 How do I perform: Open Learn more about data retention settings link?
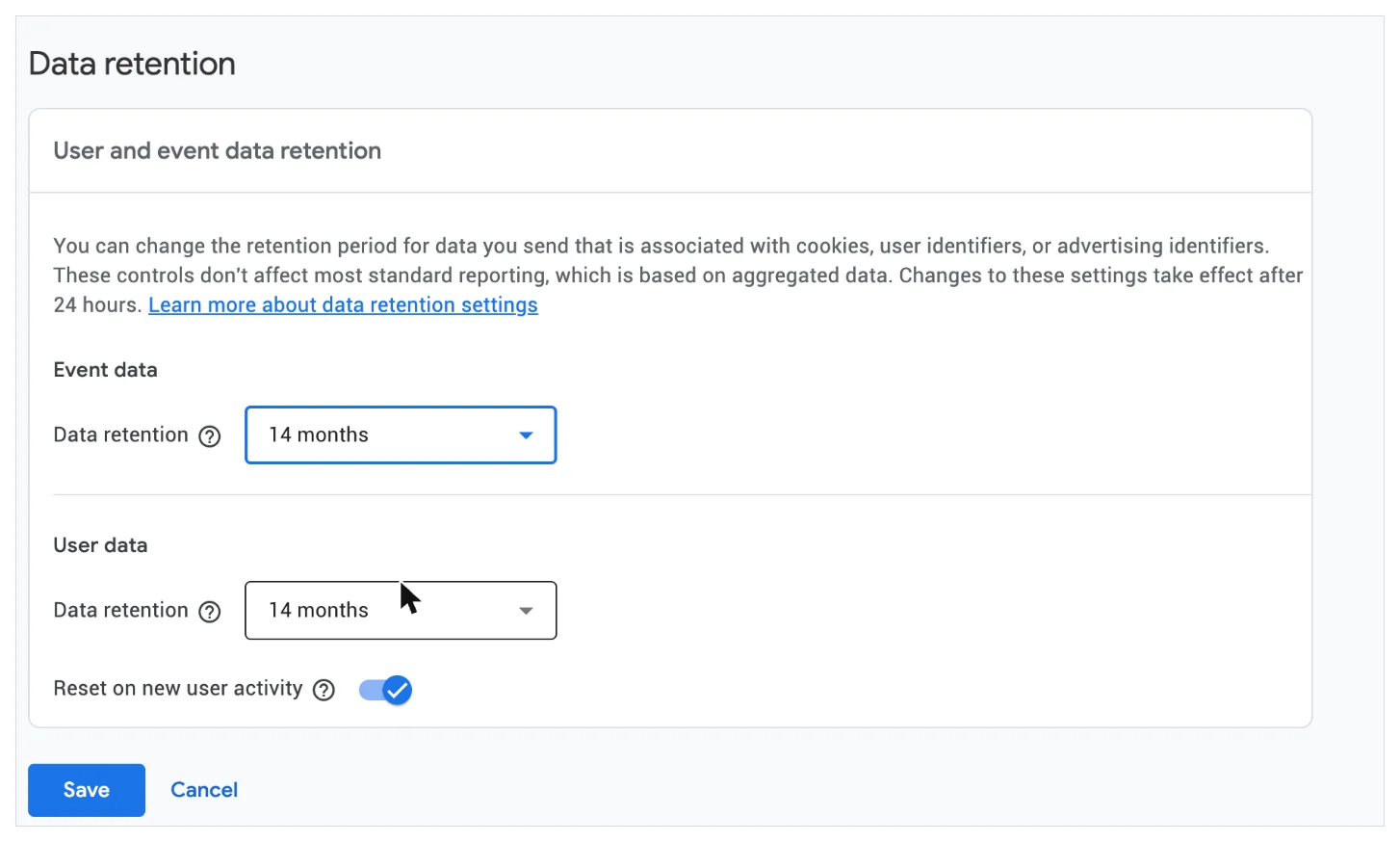point(343,304)
